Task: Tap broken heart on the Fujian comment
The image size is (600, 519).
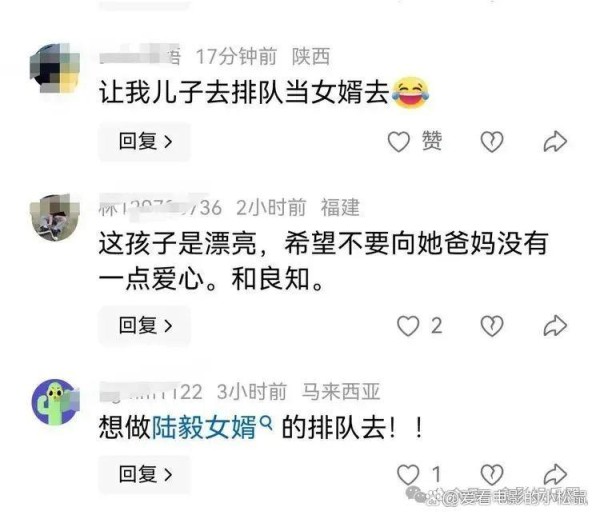Action: pos(492,326)
